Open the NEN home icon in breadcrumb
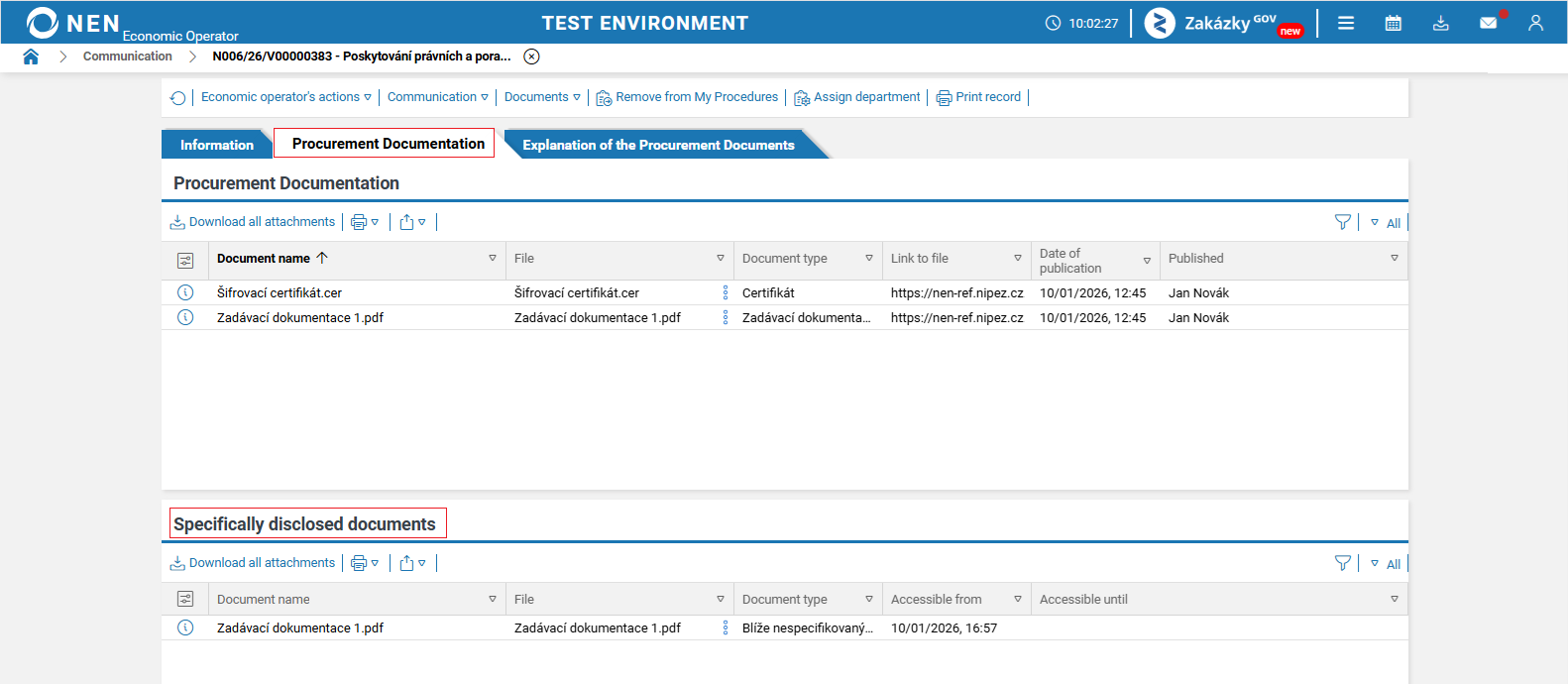The image size is (1568, 684). click(x=31, y=57)
